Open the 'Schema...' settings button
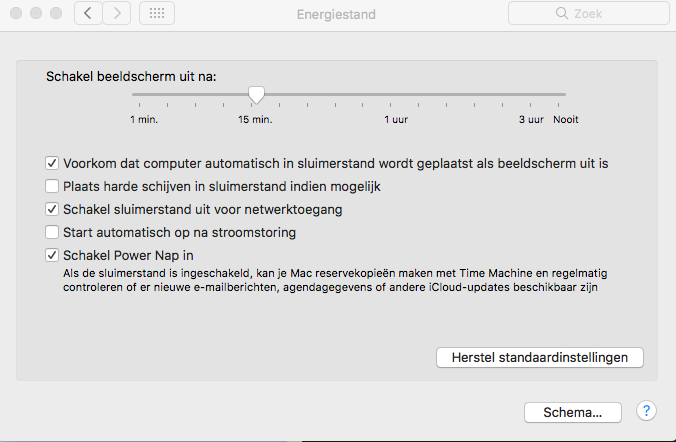Viewport: 676px width, 442px height. (x=573, y=412)
